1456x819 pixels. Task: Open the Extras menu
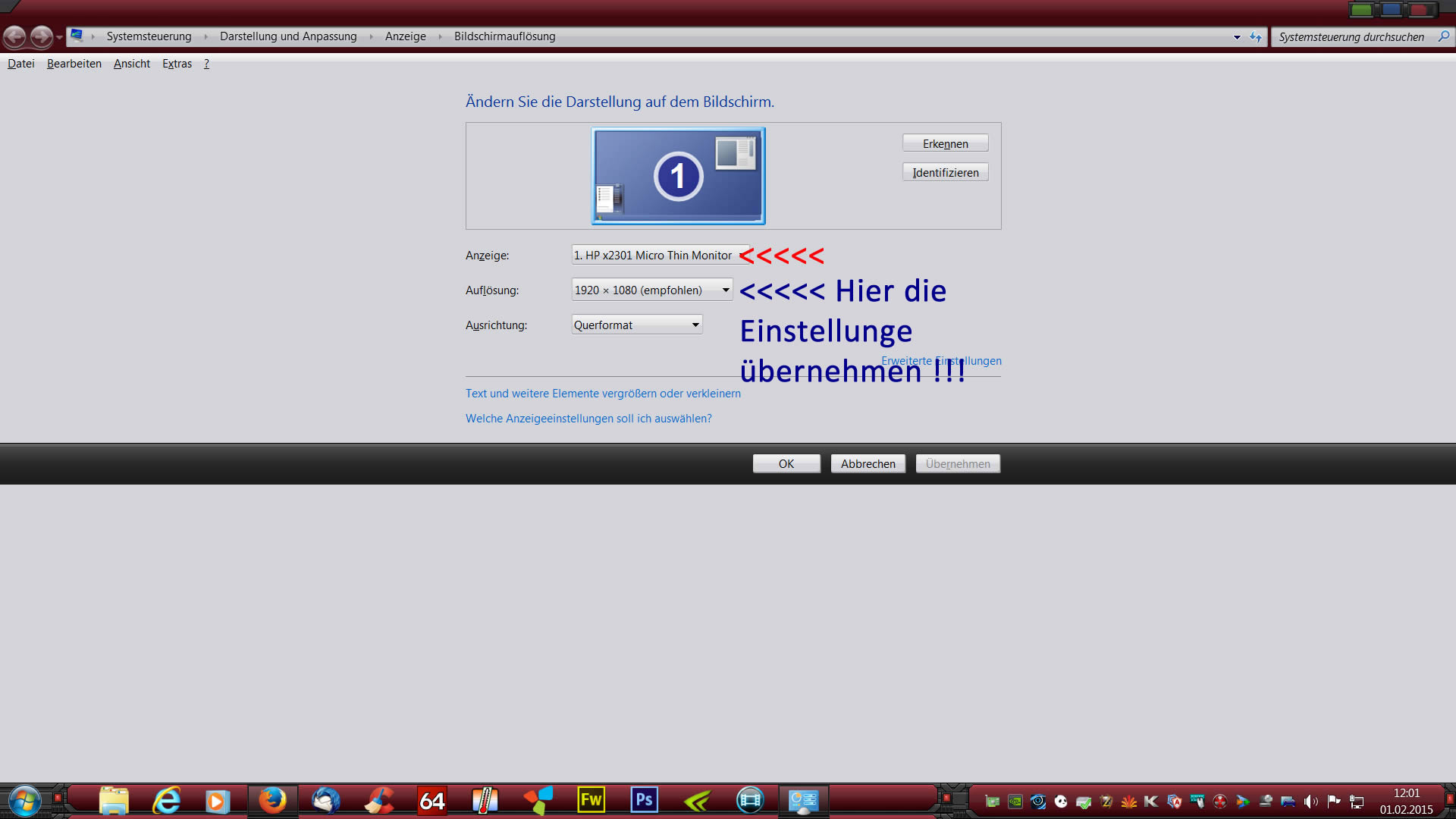(x=177, y=64)
